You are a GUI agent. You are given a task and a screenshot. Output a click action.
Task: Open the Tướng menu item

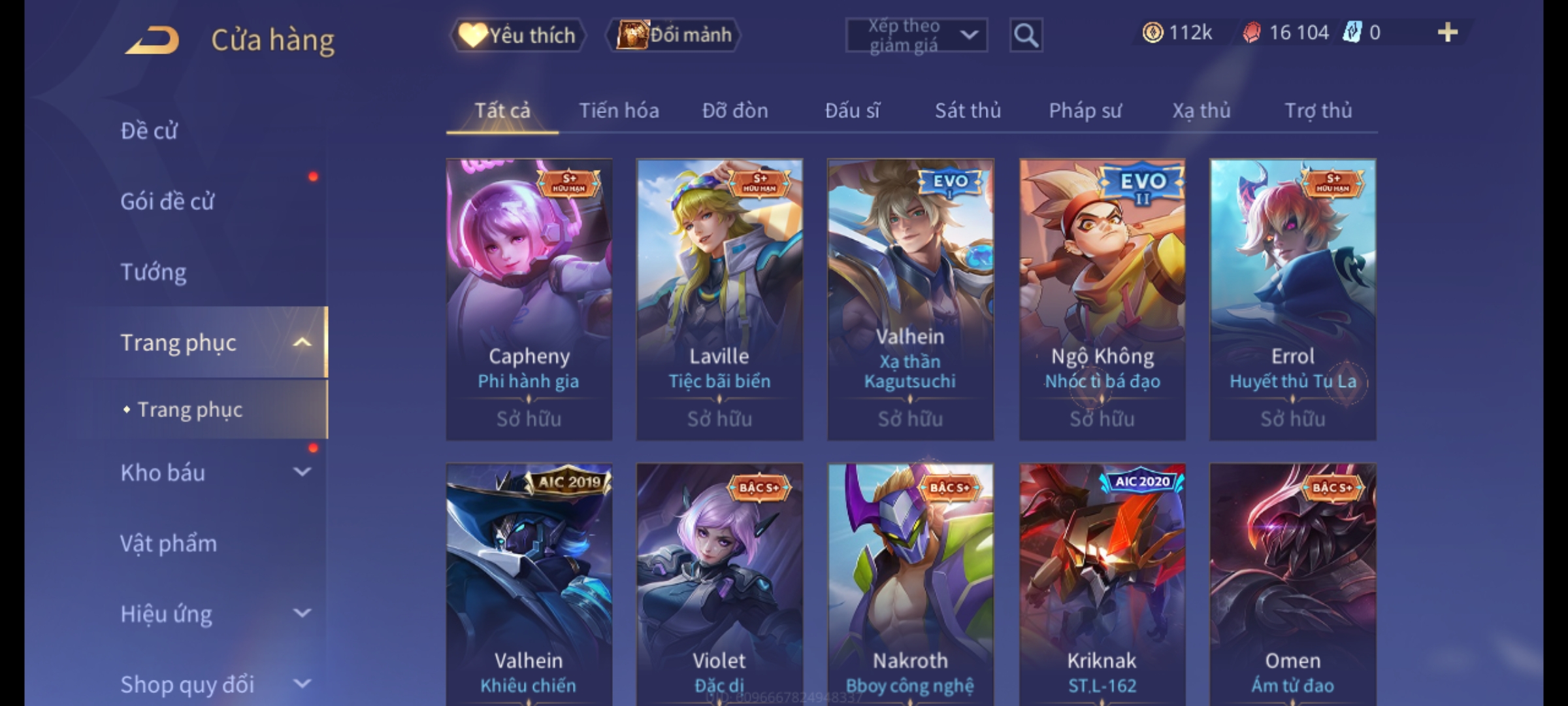(x=154, y=272)
